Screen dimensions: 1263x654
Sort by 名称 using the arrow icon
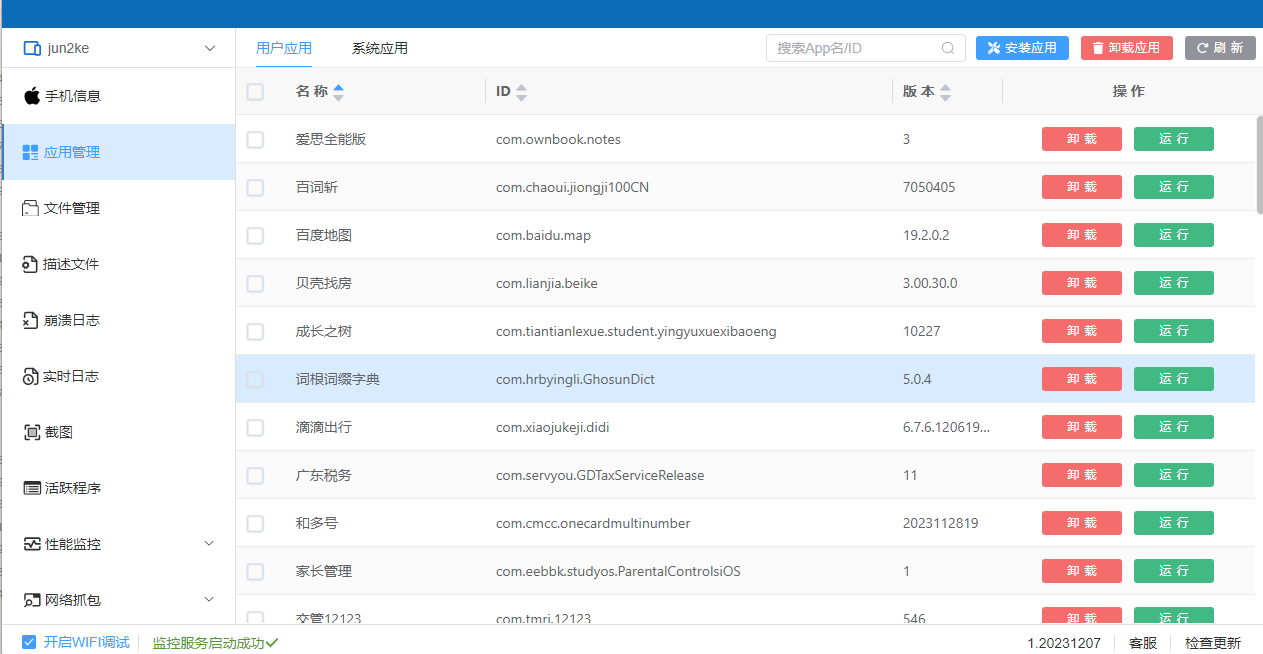(338, 92)
